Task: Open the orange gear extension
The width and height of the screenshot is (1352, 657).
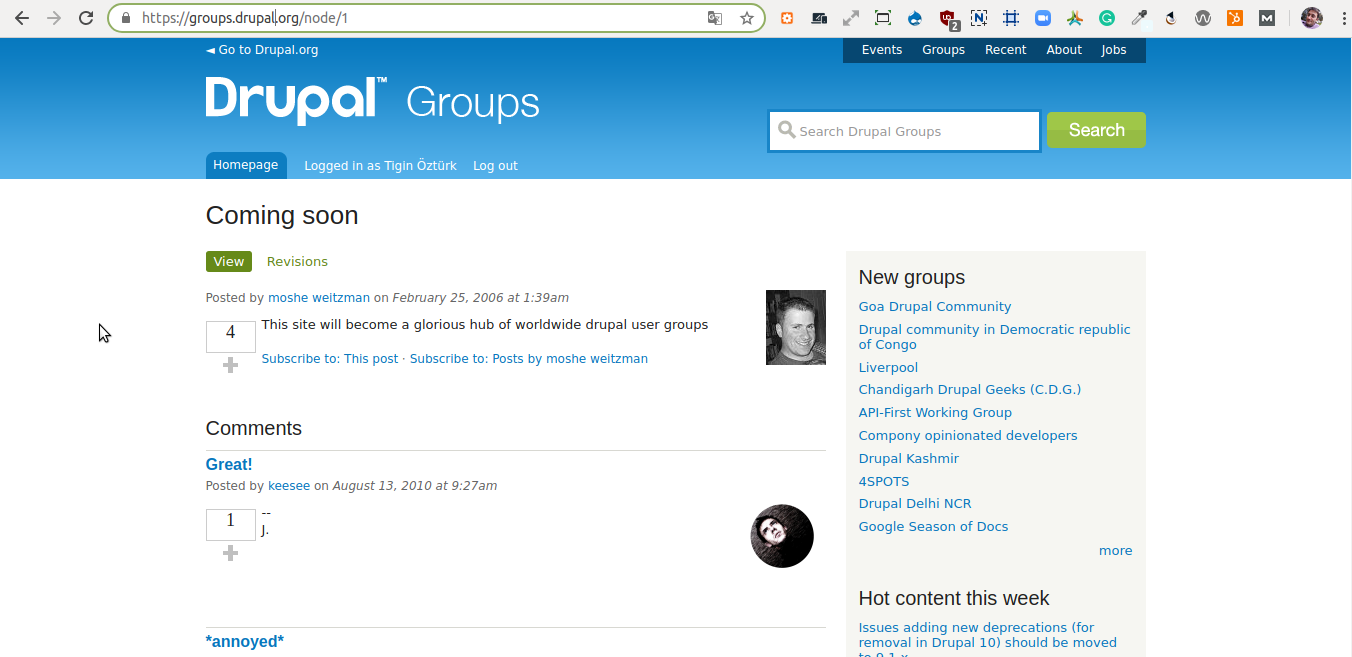Action: coord(787,18)
